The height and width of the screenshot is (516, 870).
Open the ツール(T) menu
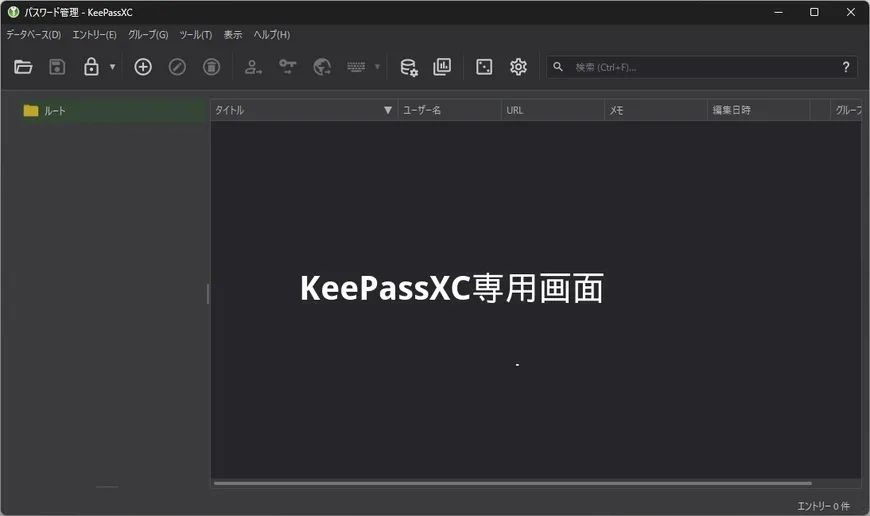(x=196, y=34)
